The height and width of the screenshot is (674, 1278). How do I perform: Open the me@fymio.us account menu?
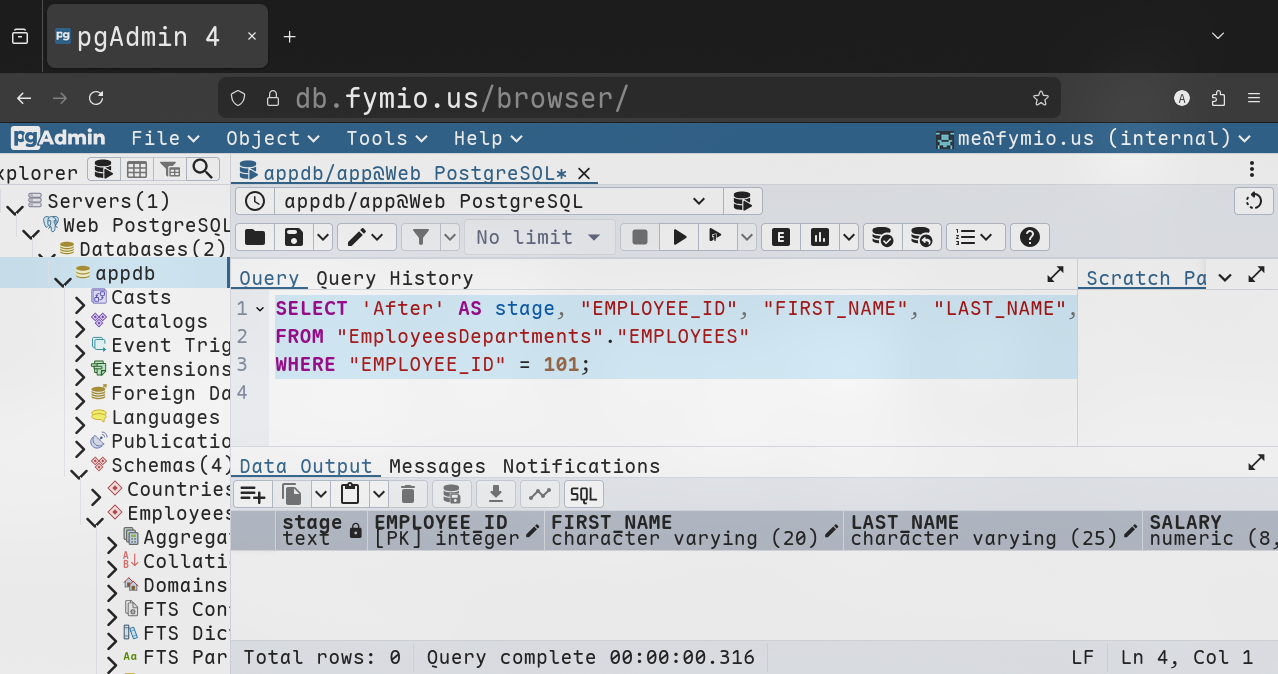click(1092, 138)
